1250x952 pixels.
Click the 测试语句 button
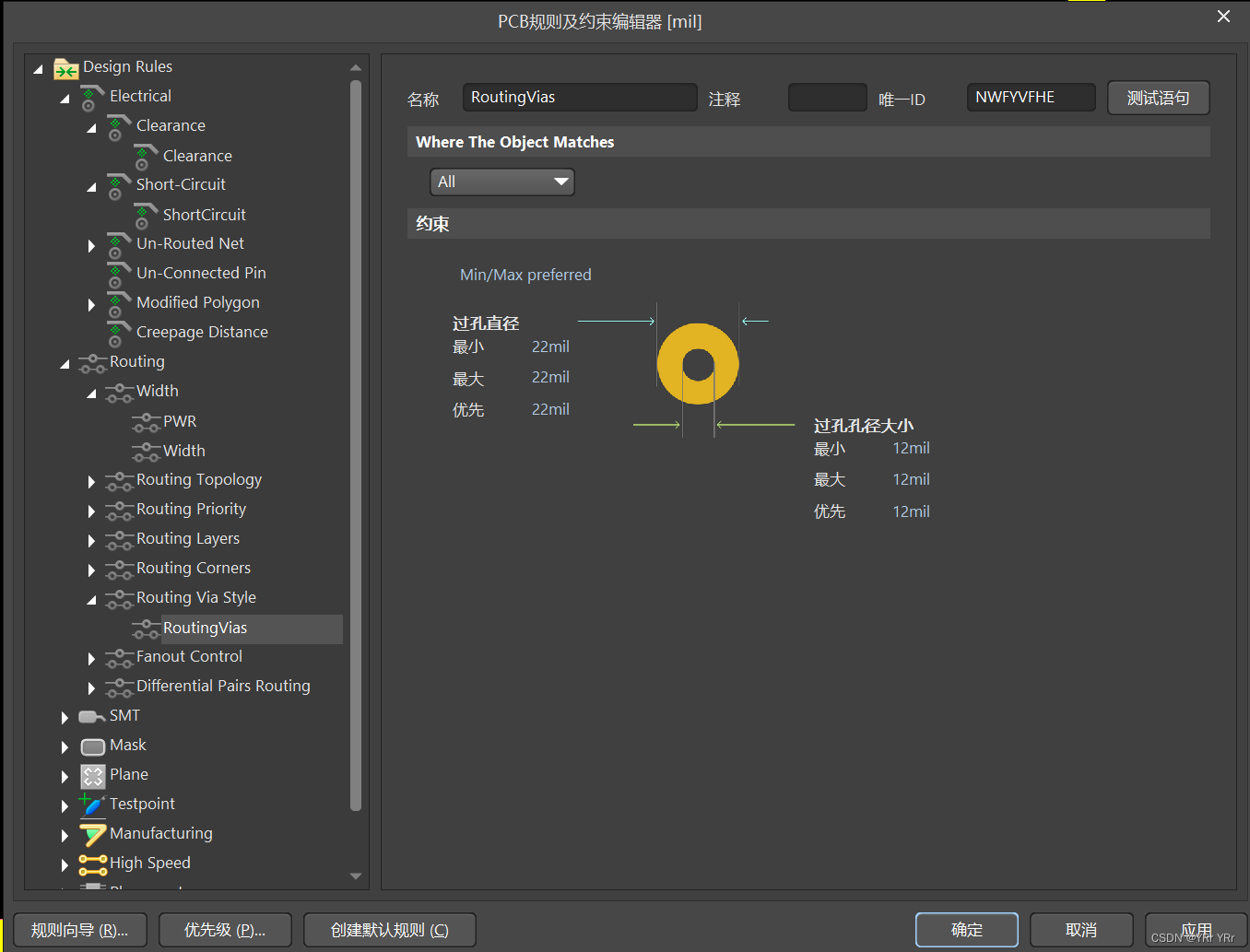pos(1159,98)
